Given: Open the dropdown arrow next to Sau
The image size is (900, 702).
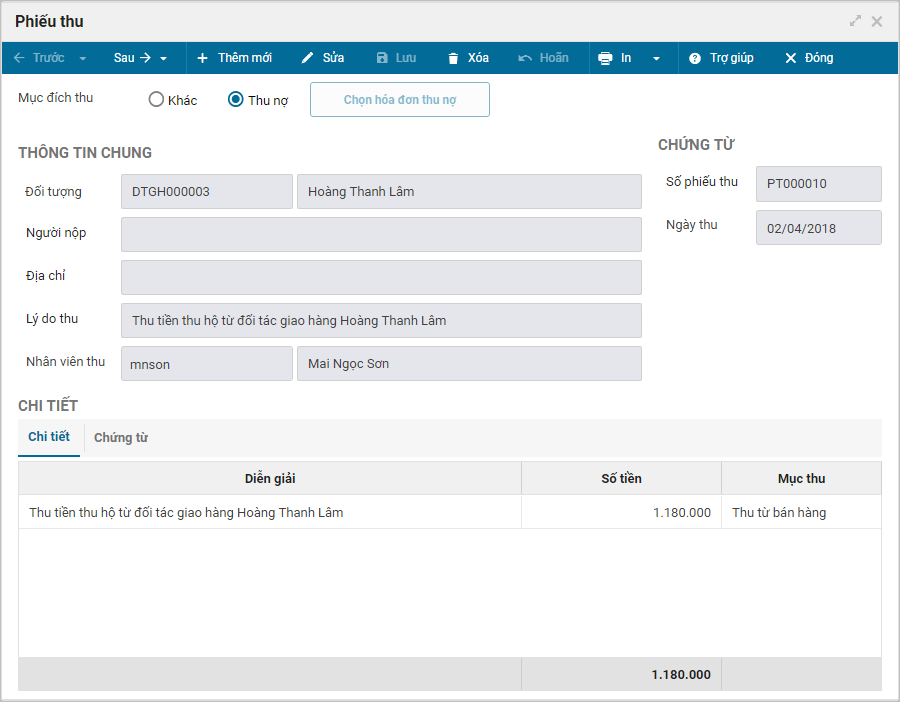Looking at the screenshot, I should [x=164, y=59].
